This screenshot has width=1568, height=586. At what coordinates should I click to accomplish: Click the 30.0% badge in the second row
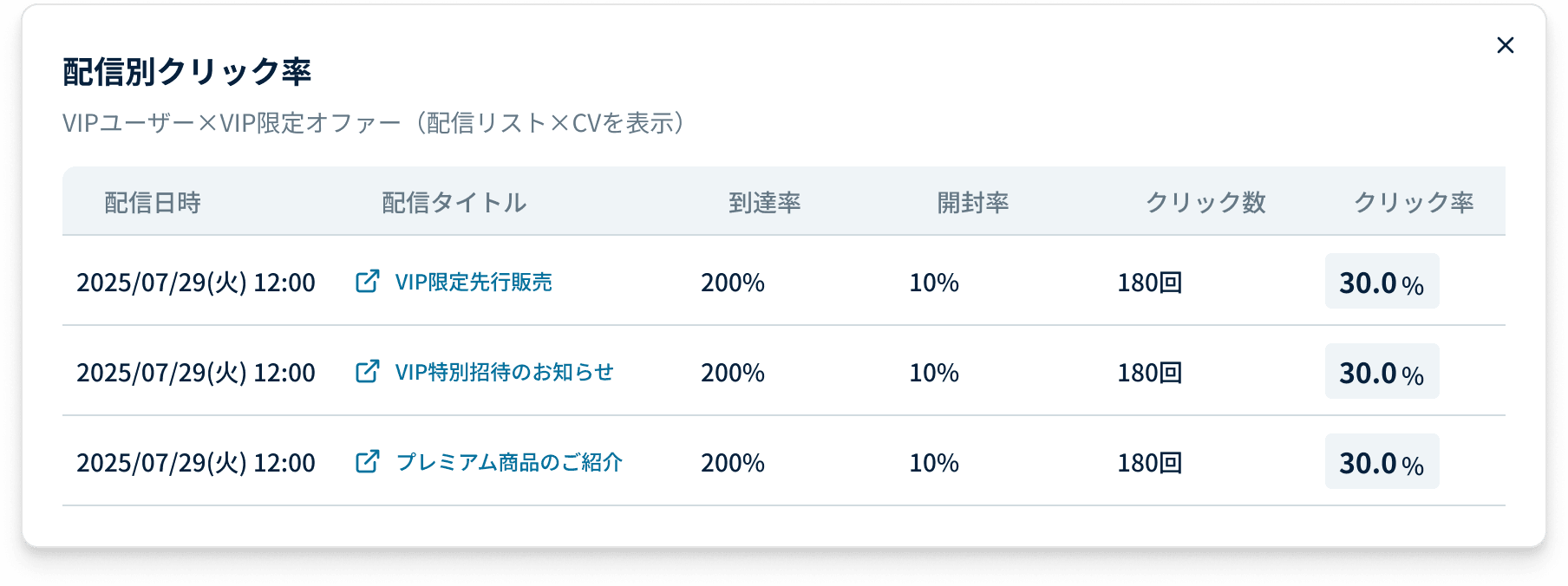point(1382,371)
